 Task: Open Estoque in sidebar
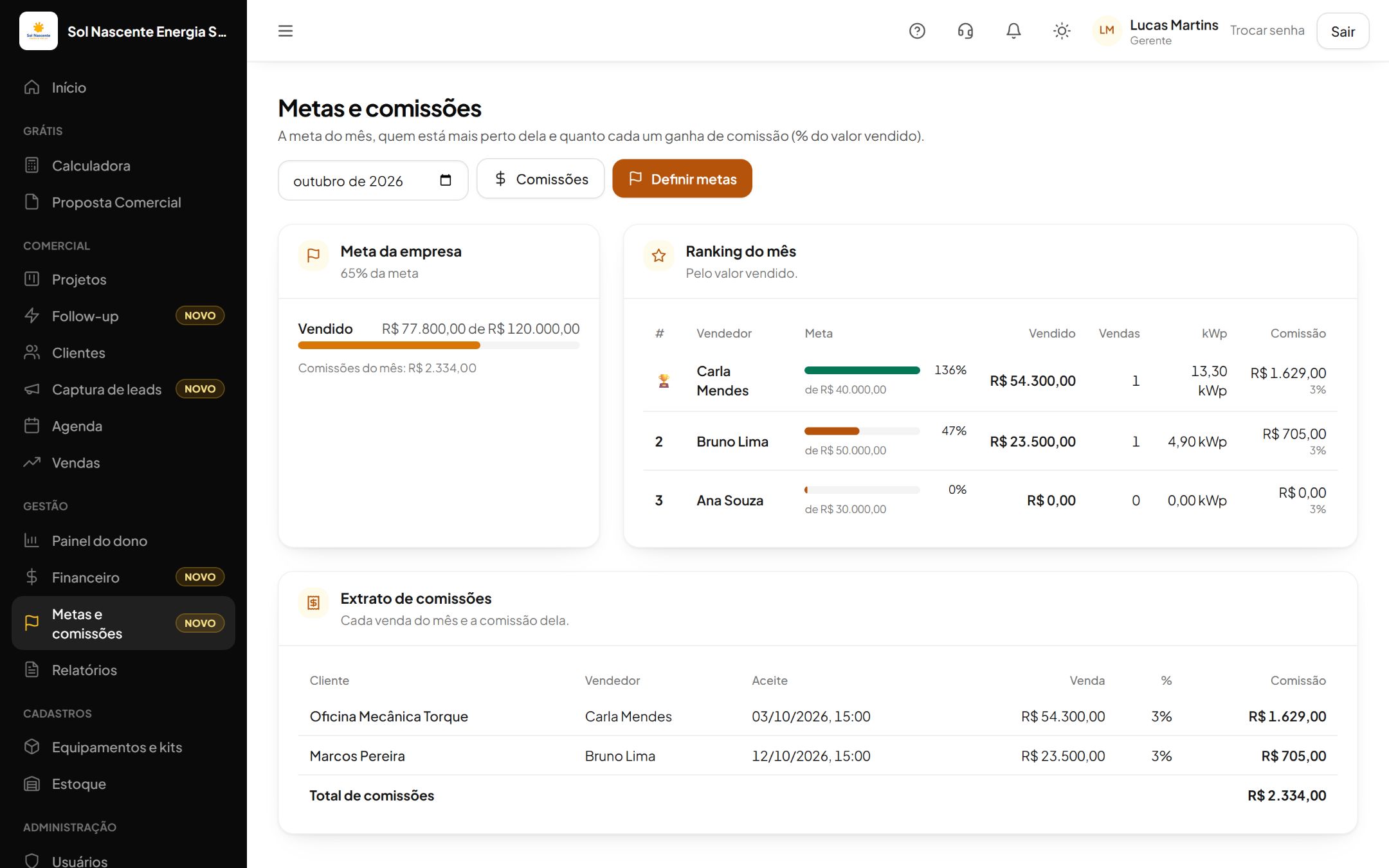point(123,784)
